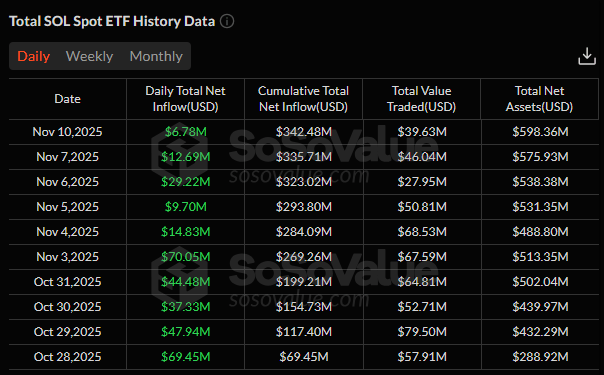
Task: Click the $269.26M cumulative inflow value
Action: pyautogui.click(x=304, y=257)
